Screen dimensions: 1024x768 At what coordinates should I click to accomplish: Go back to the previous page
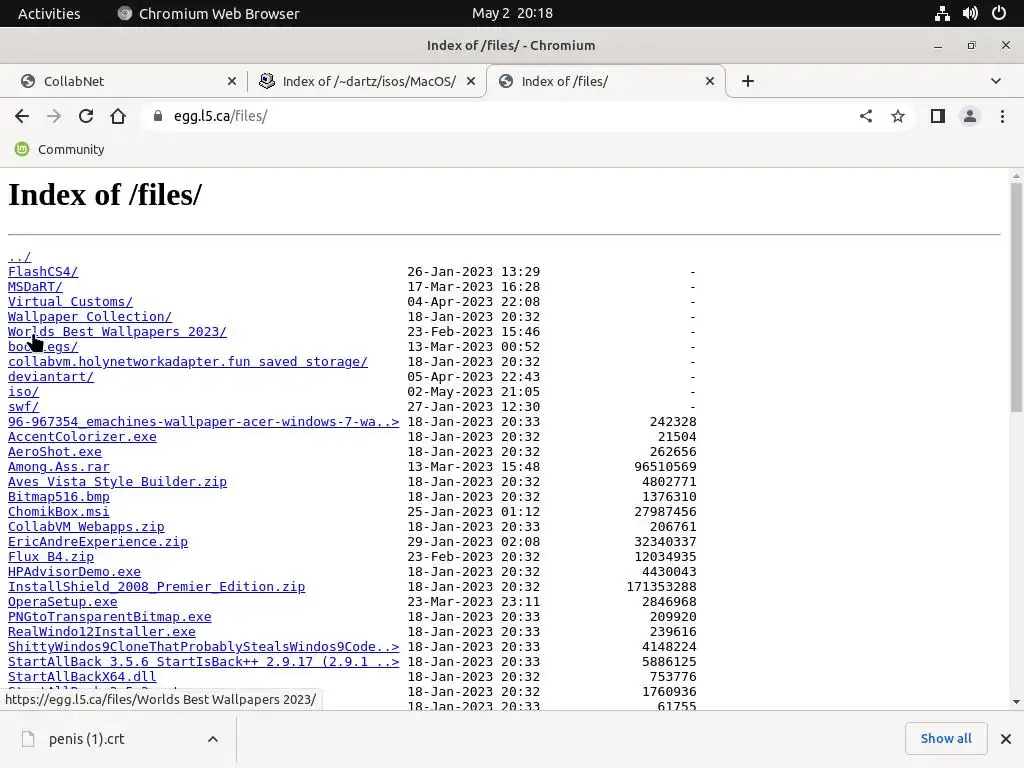22,116
